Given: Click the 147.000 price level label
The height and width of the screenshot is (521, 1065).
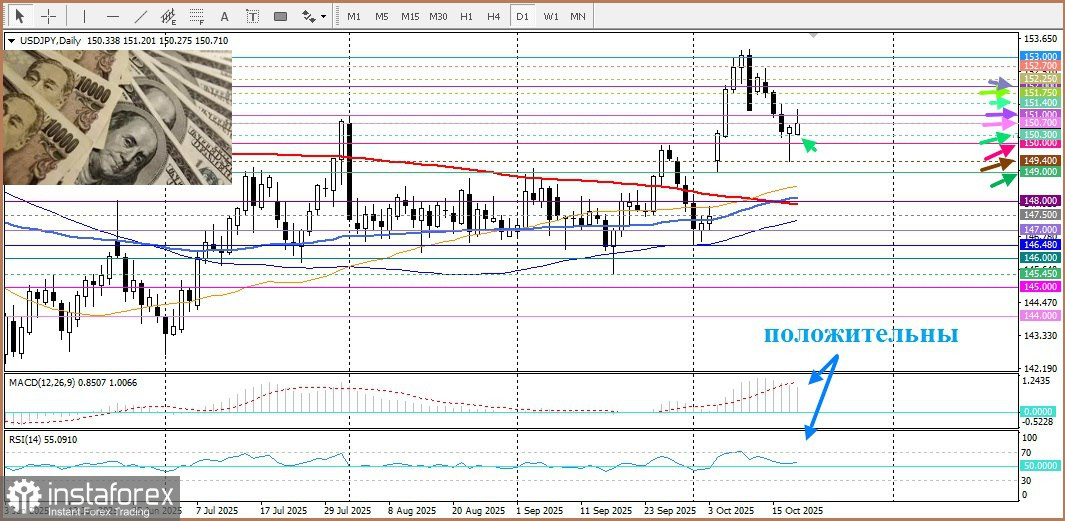Looking at the screenshot, I should point(1040,230).
